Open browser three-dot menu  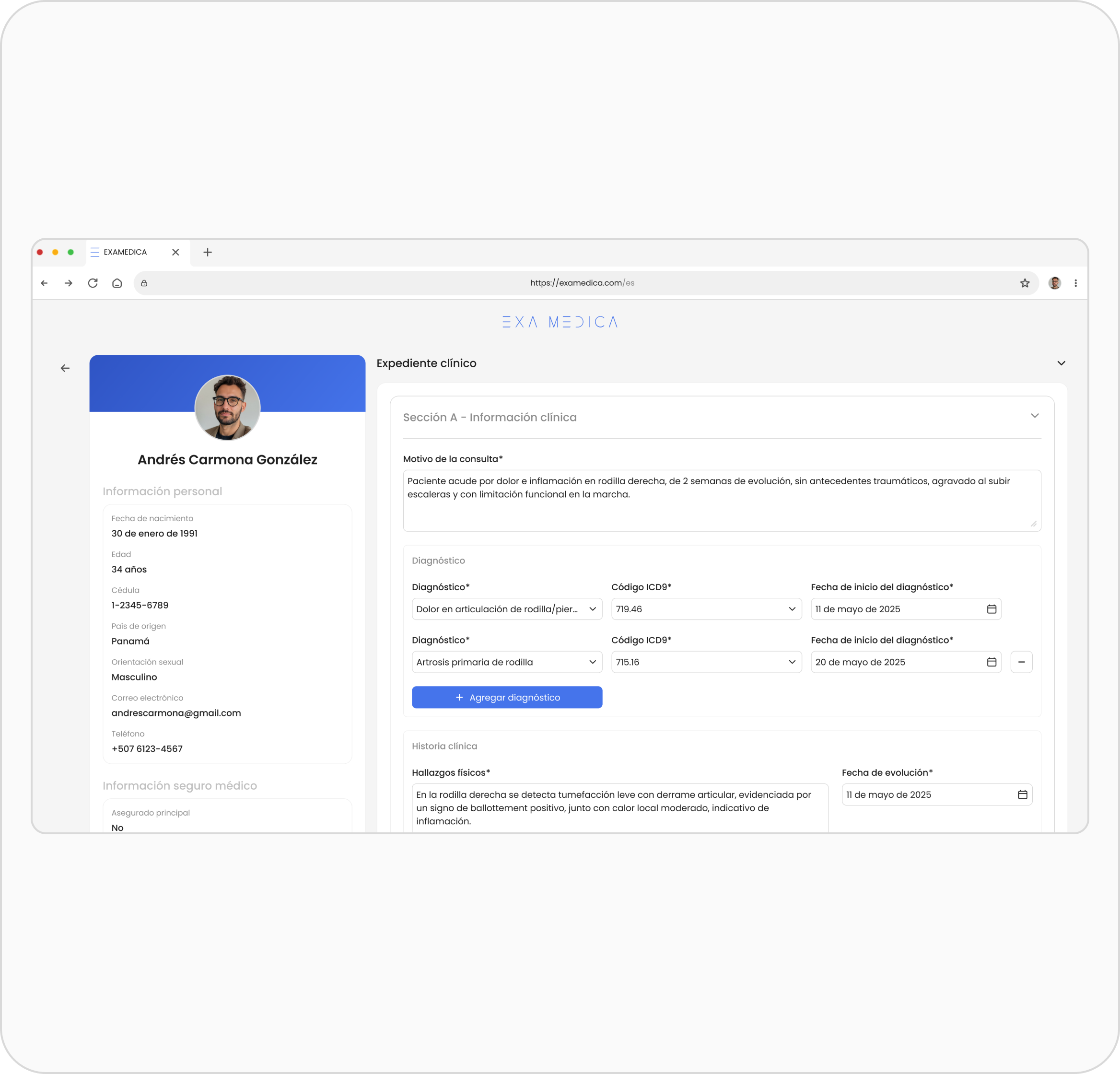(x=1075, y=283)
